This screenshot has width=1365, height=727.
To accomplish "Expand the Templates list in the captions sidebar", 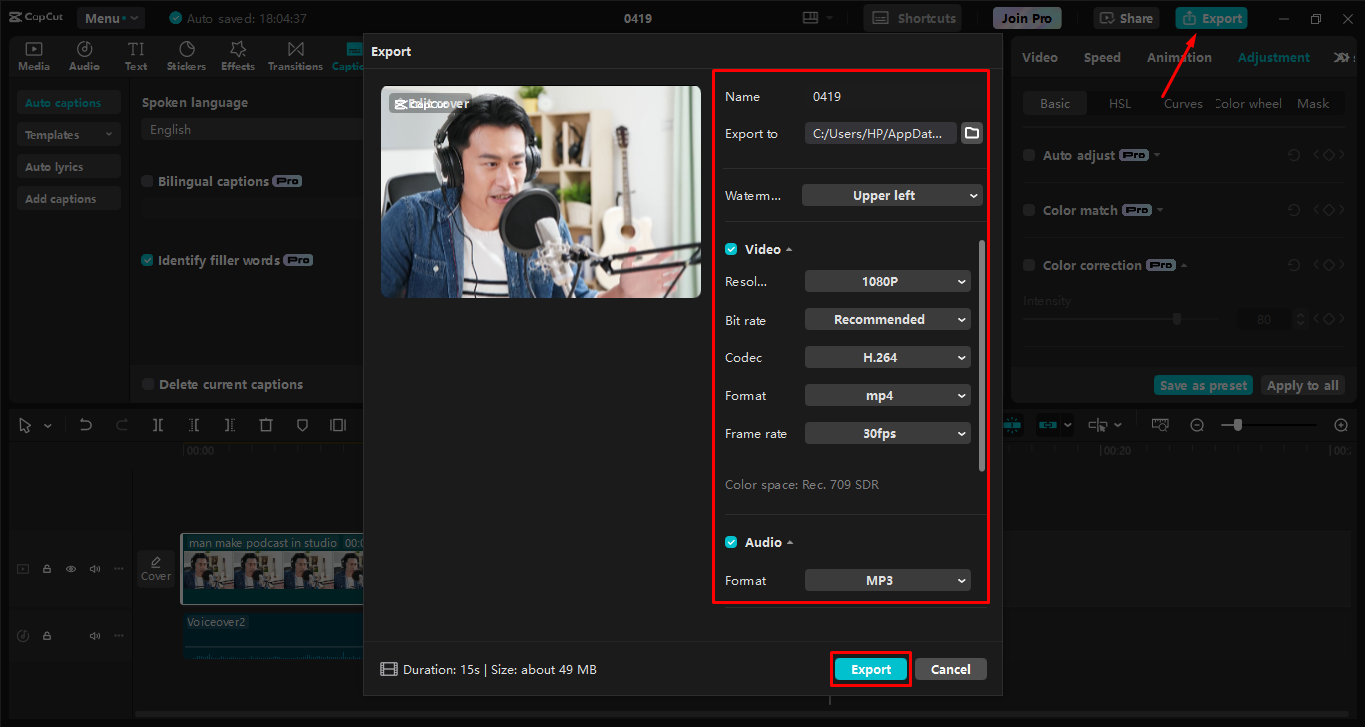I will tap(69, 135).
